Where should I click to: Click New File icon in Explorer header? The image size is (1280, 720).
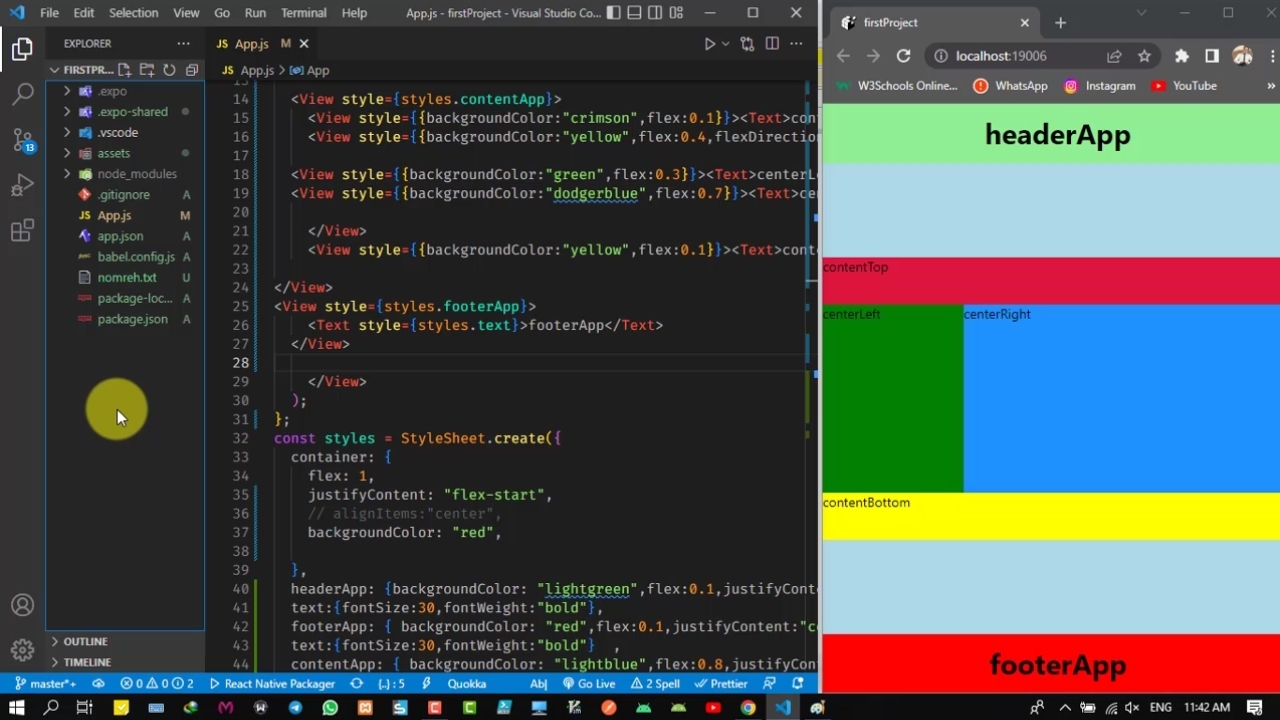125,70
